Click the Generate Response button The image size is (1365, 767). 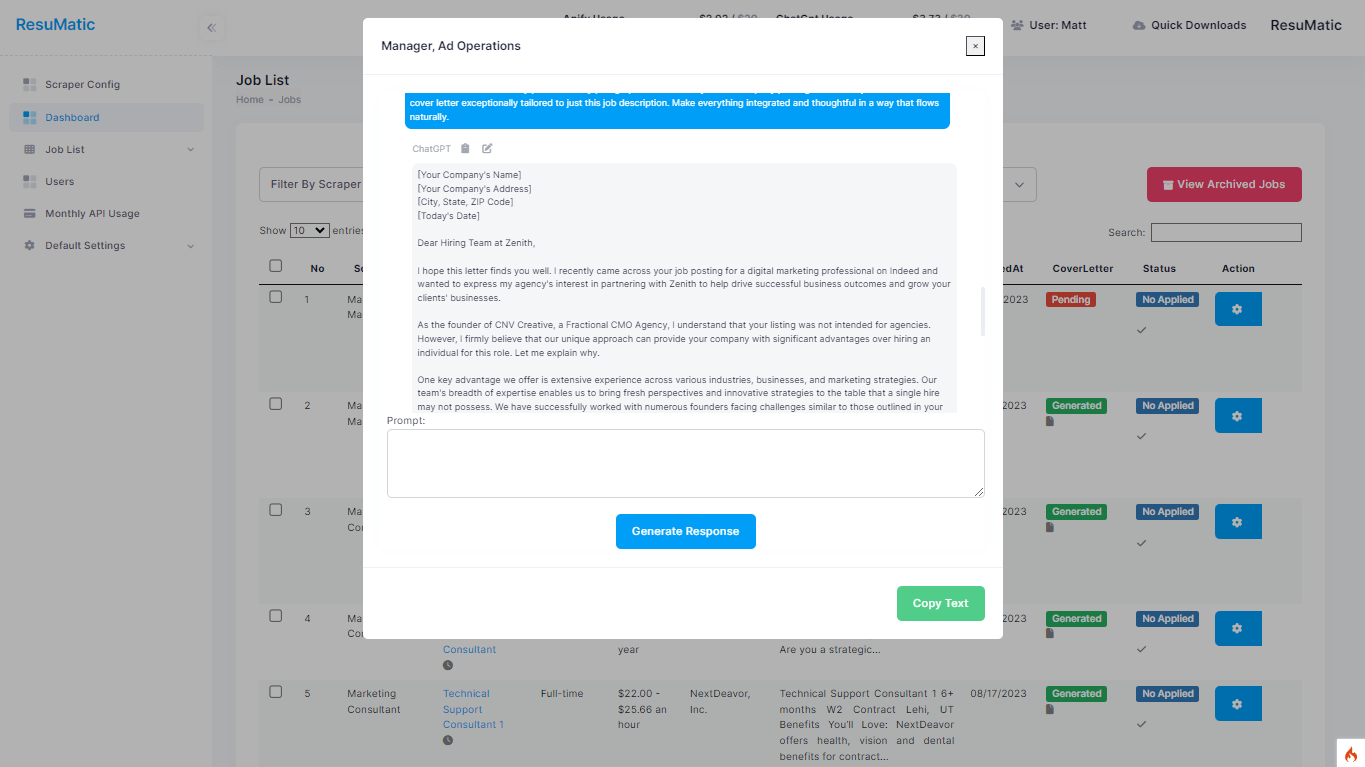click(685, 532)
